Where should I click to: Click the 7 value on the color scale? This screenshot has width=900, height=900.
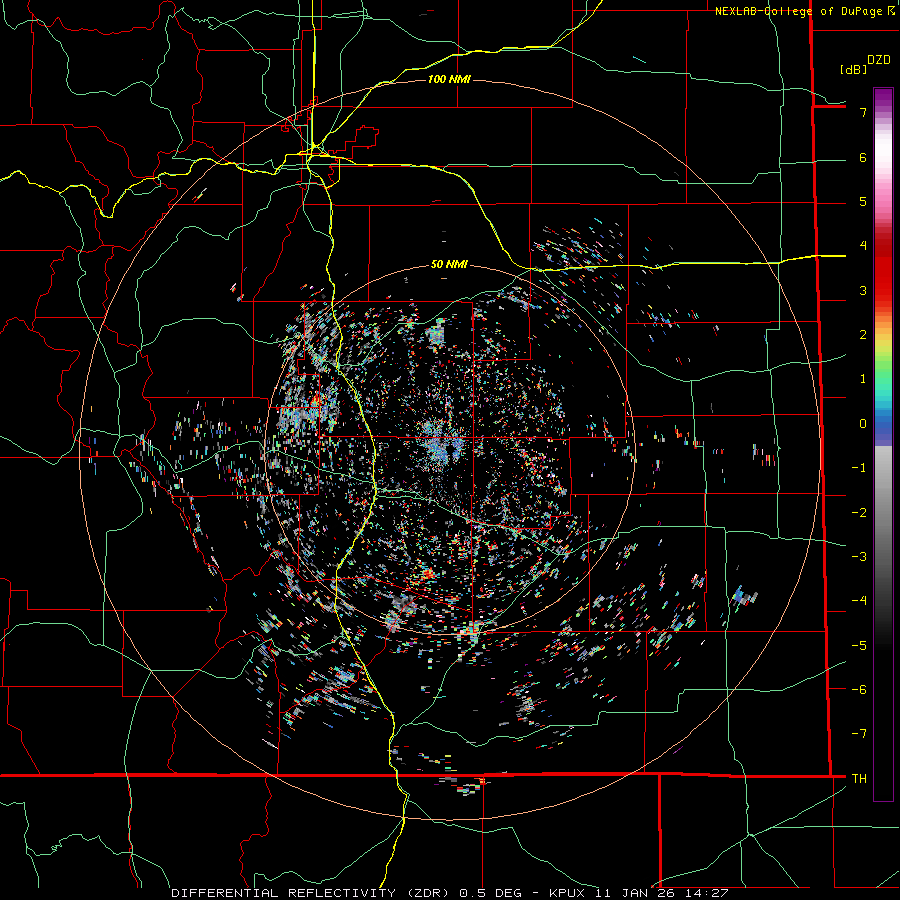pyautogui.click(x=863, y=112)
